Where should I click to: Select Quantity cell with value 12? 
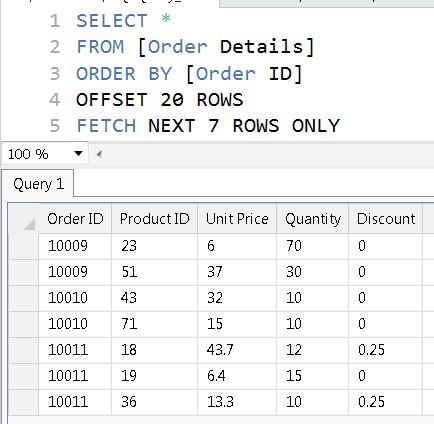tap(313, 350)
